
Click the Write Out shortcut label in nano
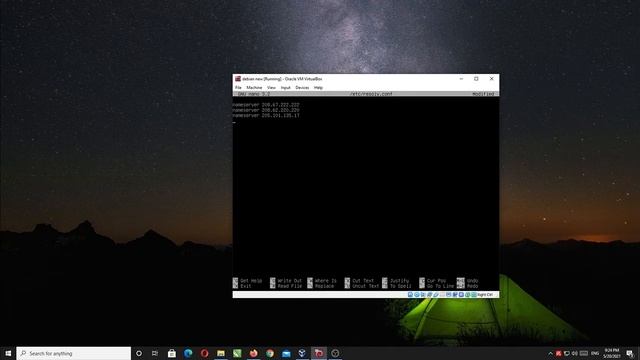click(289, 281)
